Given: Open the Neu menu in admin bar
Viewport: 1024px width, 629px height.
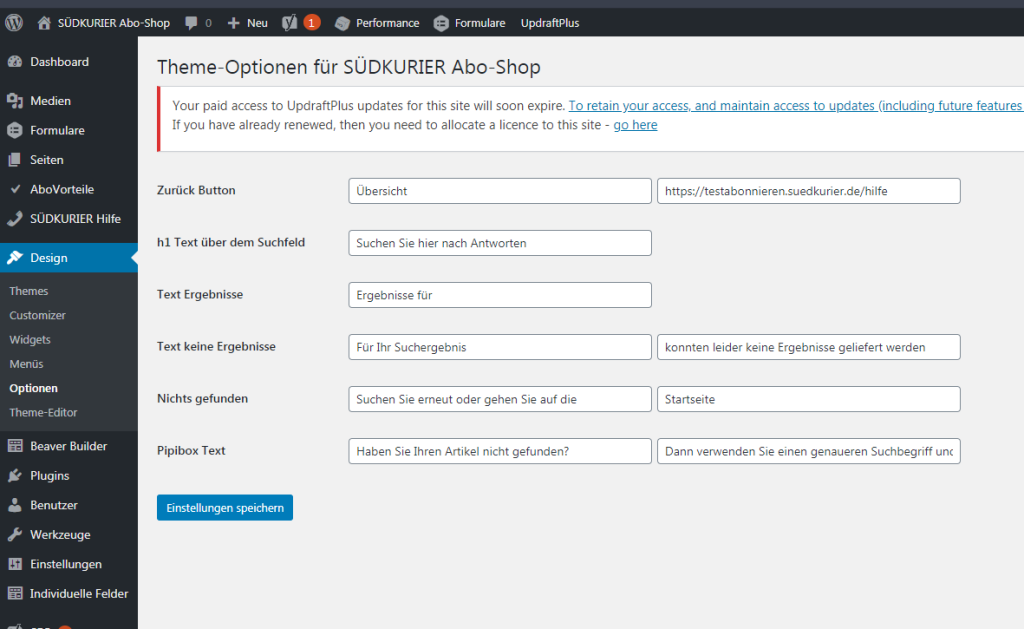Looking at the screenshot, I should 247,22.
